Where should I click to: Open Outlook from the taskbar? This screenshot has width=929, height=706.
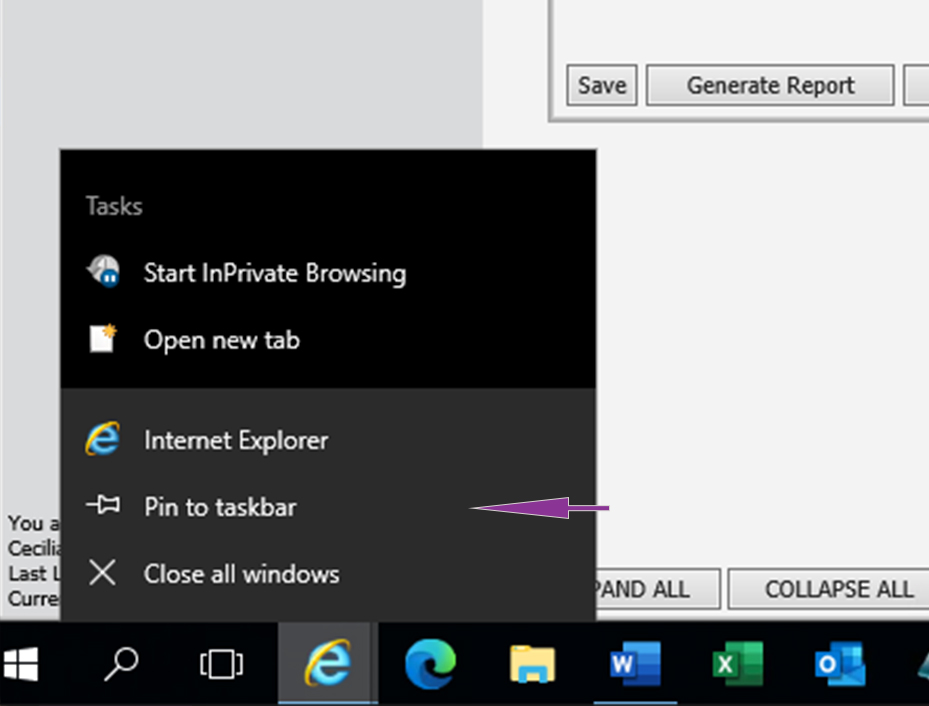(840, 663)
